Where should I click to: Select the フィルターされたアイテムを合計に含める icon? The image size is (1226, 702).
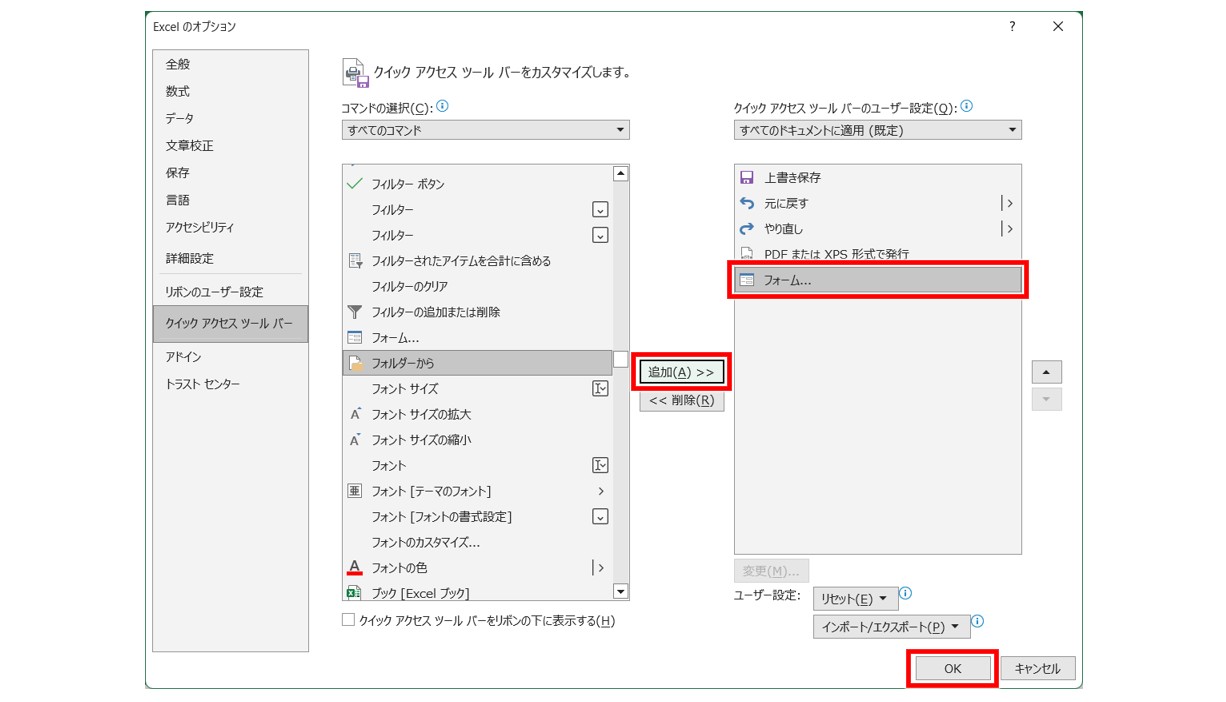click(x=354, y=261)
